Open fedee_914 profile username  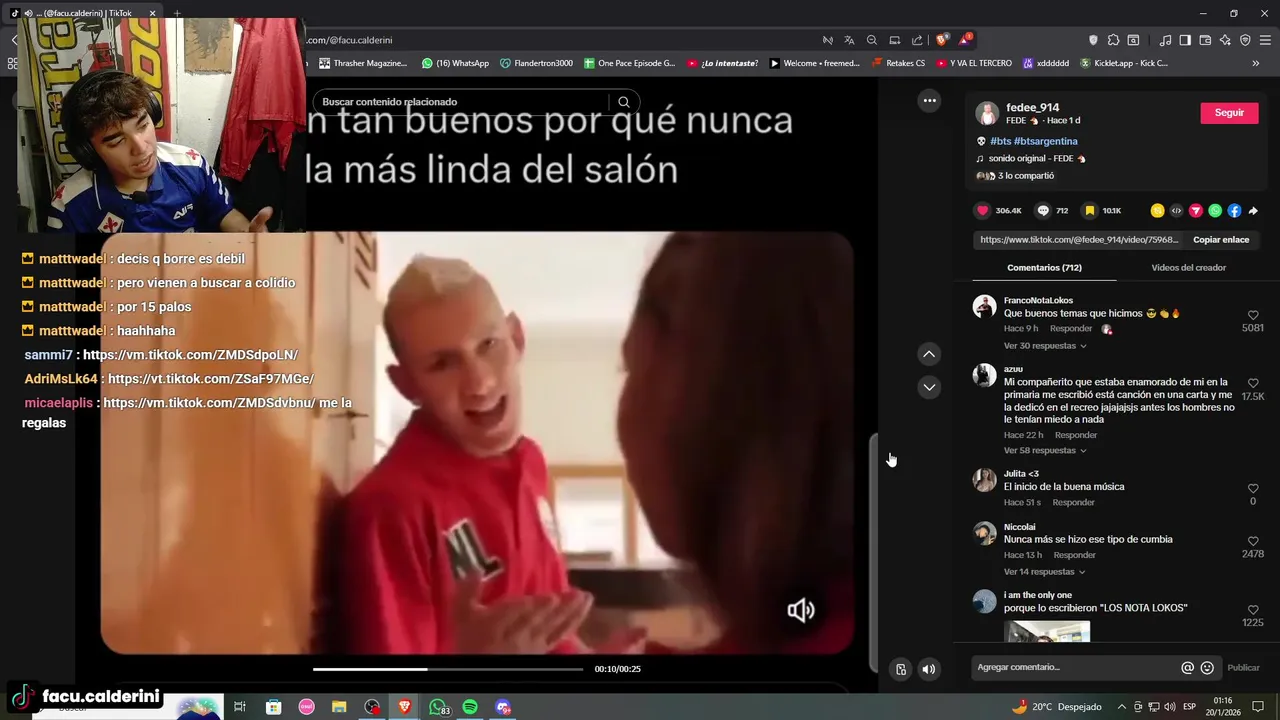(1032, 108)
